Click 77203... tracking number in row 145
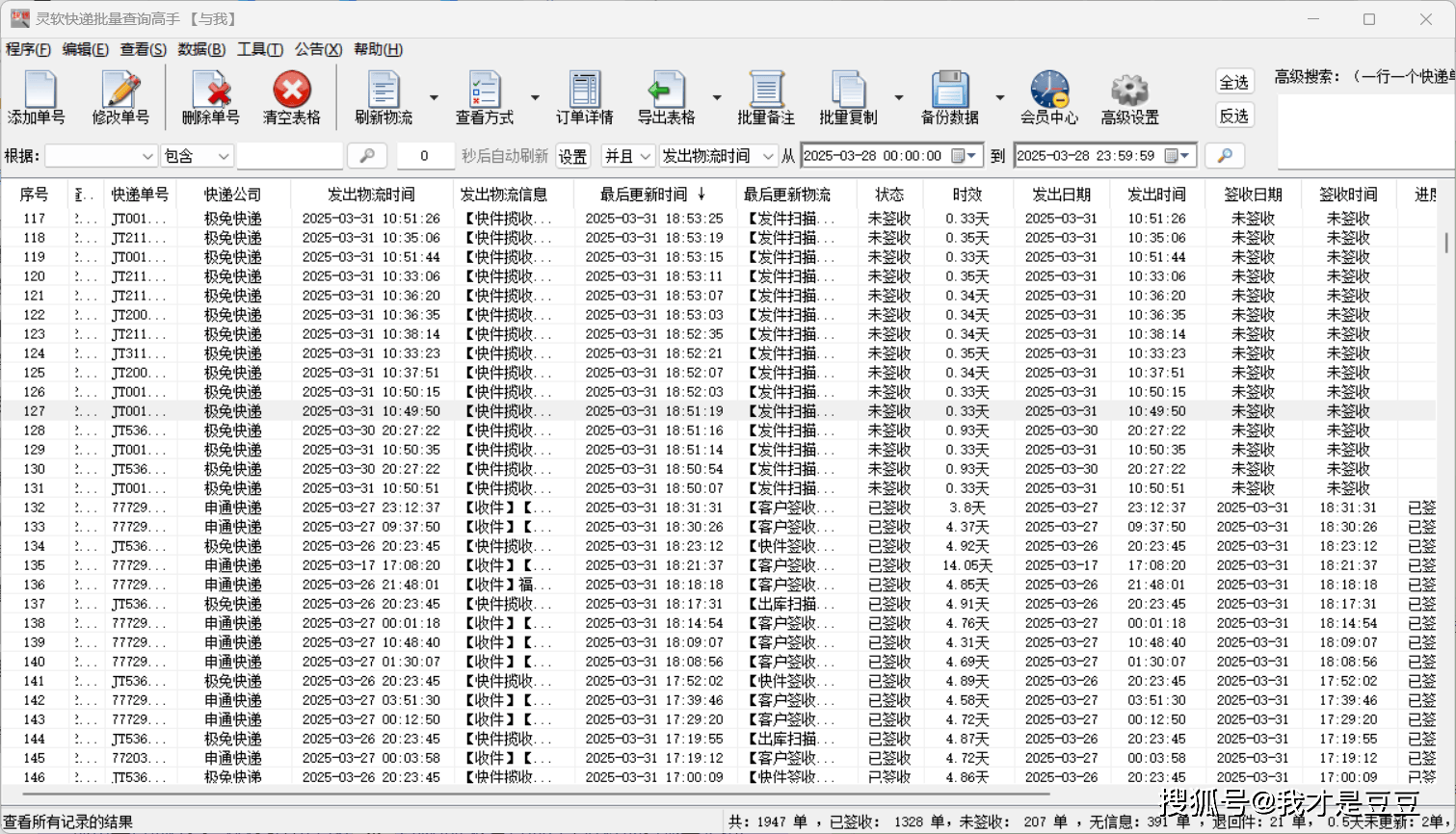This screenshot has width=1456, height=834. pos(139,758)
